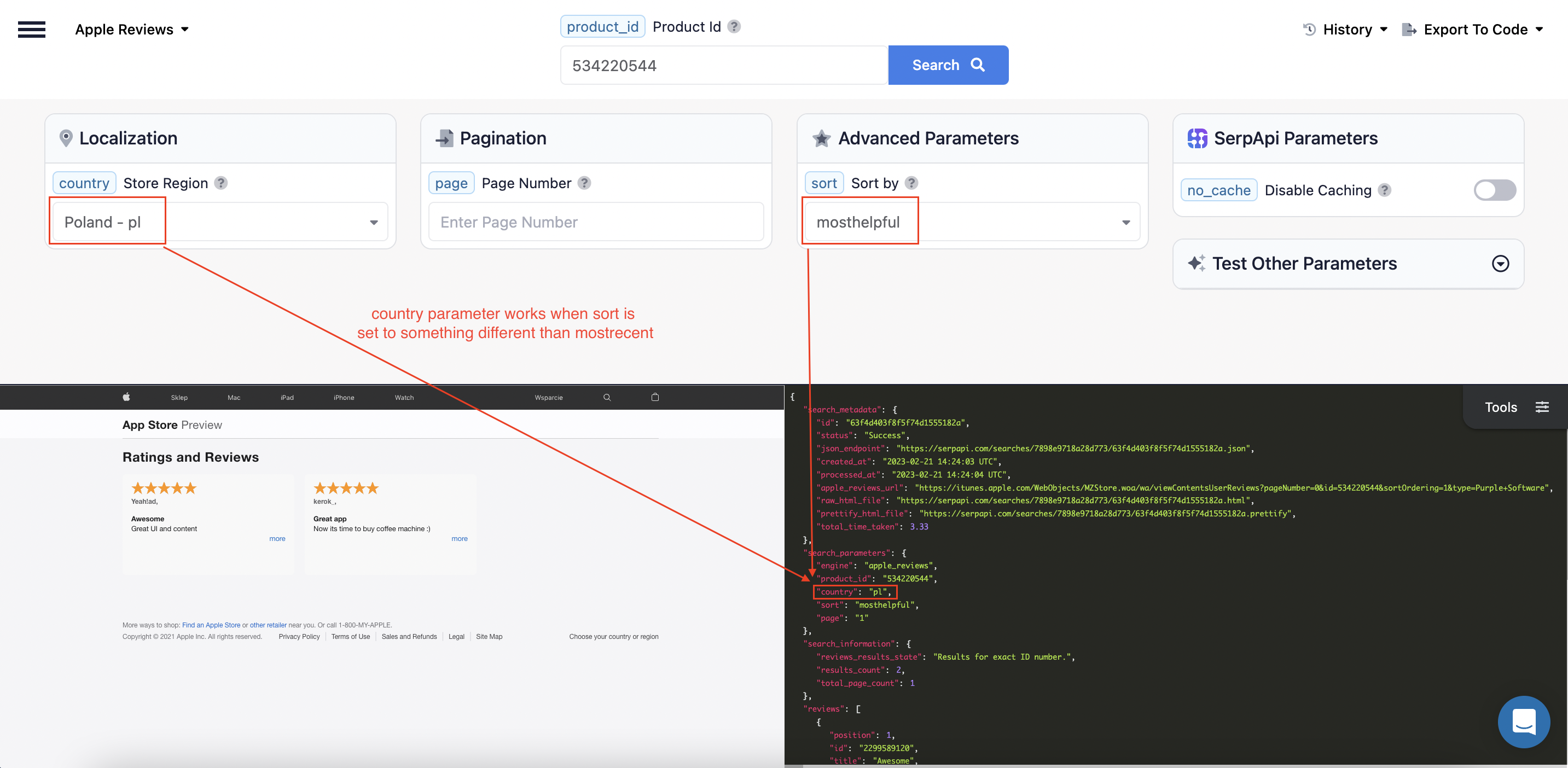Click the Product Id help icon

pos(734,27)
